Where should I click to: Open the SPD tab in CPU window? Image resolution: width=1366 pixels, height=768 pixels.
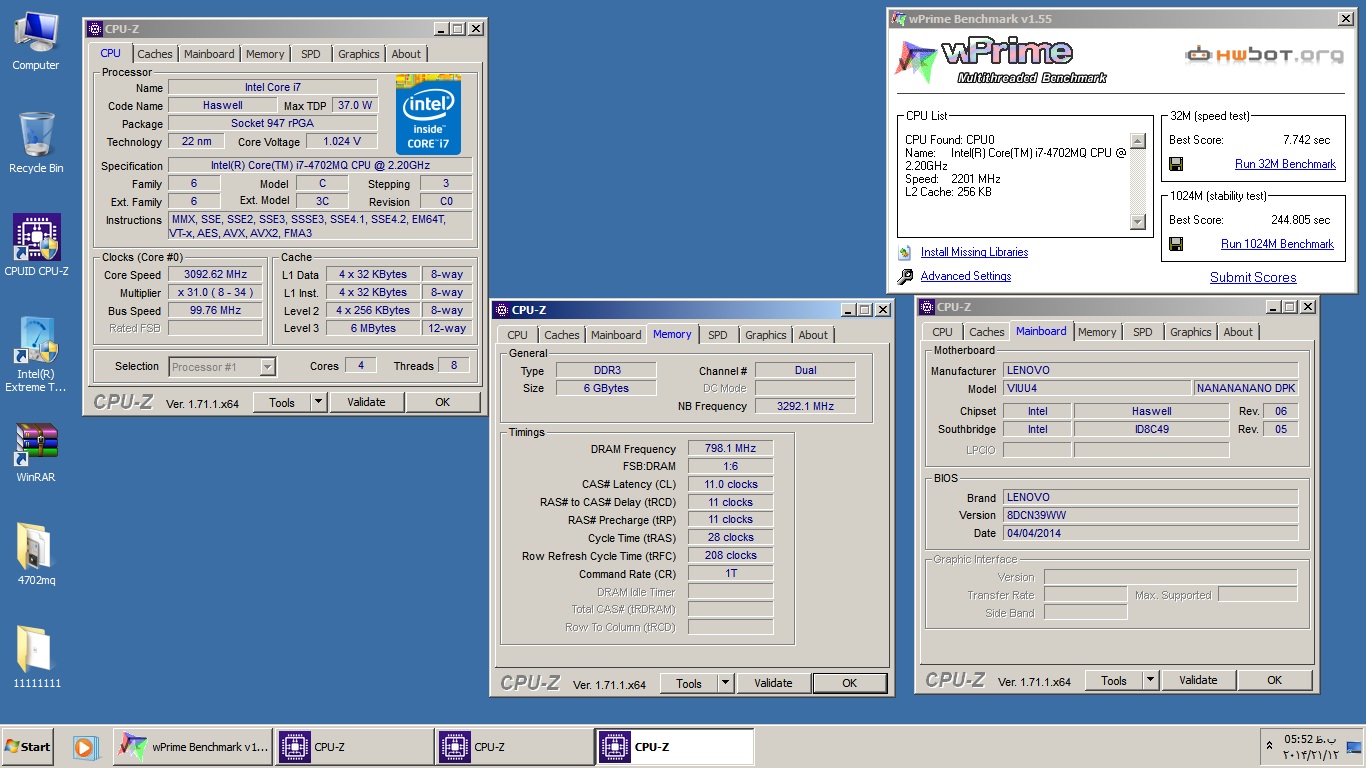[x=311, y=54]
